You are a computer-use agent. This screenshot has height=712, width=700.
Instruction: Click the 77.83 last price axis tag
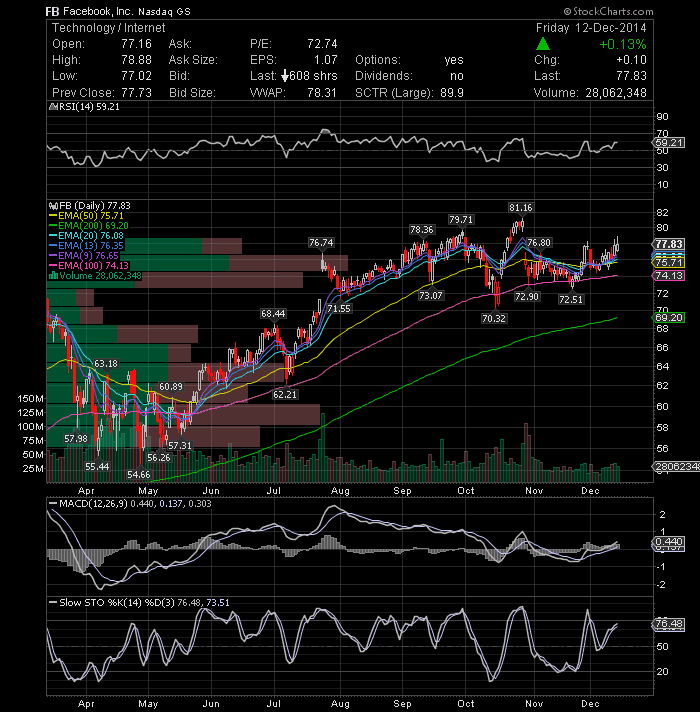(668, 244)
